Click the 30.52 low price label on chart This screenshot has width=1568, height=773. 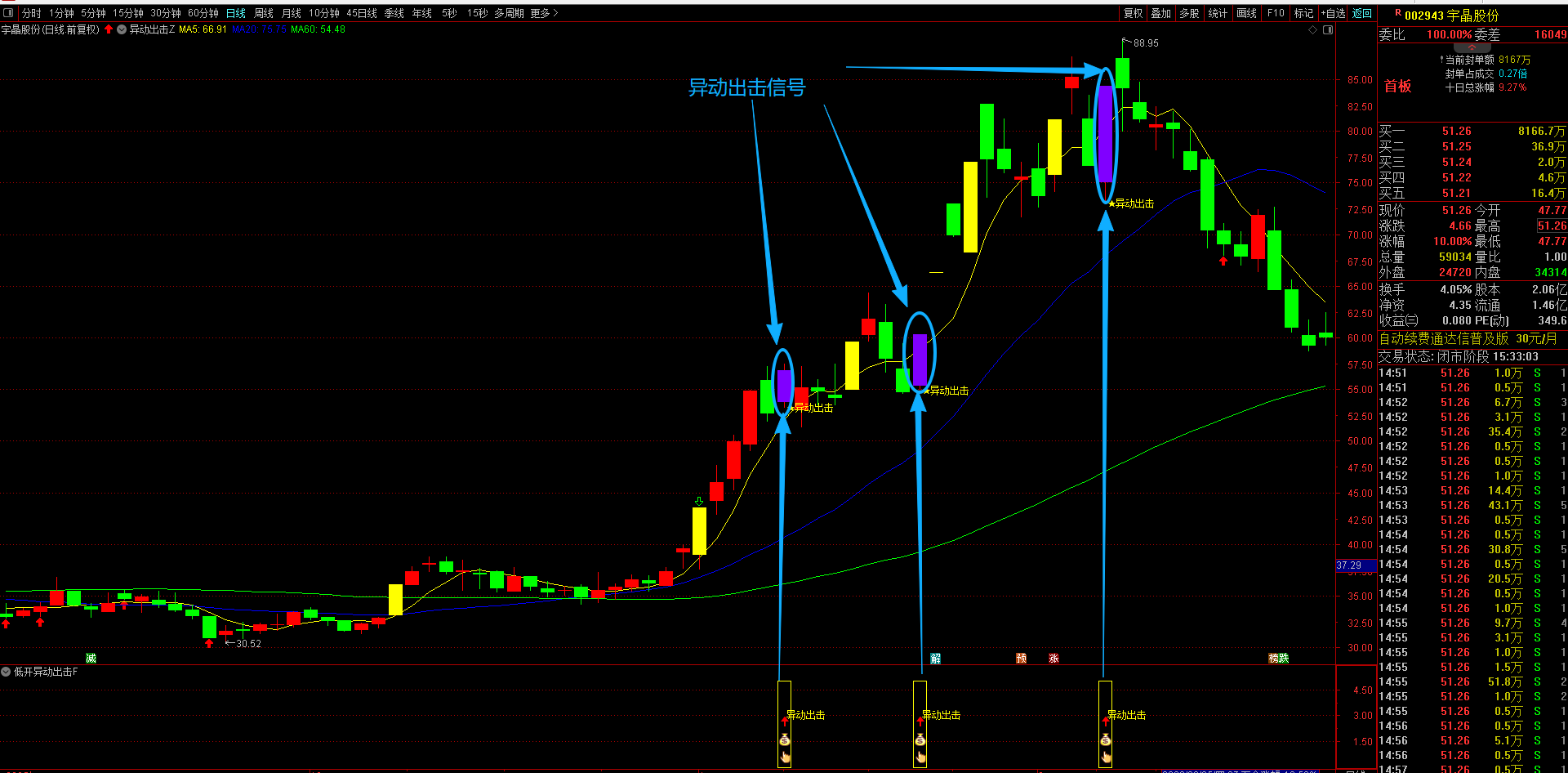coord(248,644)
